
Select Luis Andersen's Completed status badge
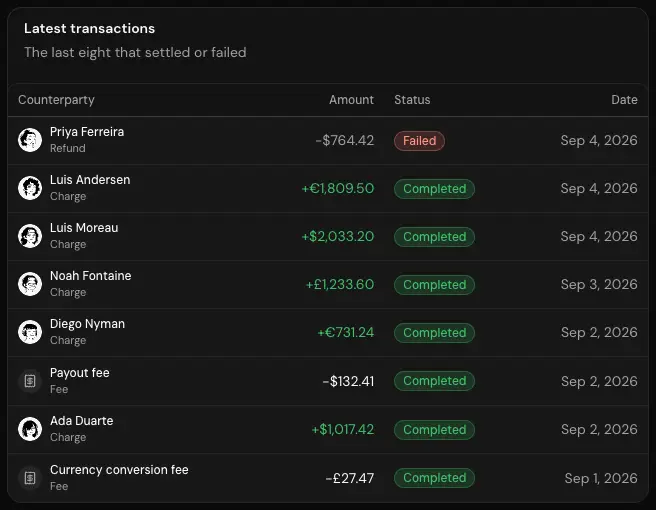coord(434,189)
